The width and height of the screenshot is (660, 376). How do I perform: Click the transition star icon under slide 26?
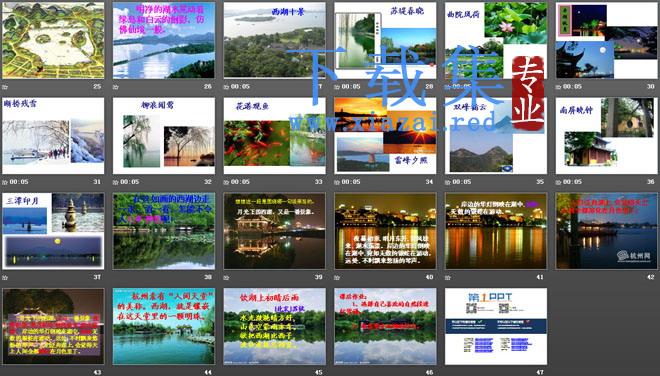click(116, 87)
